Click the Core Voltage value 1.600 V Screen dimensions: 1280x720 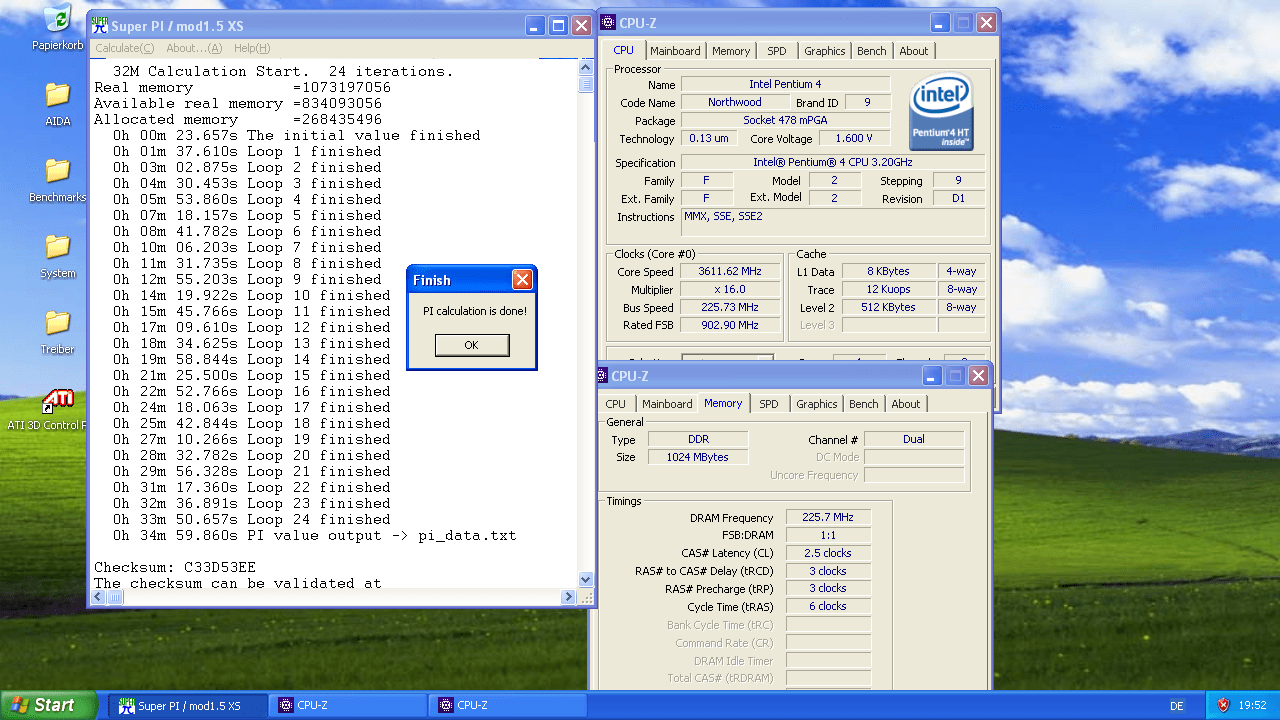click(854, 139)
